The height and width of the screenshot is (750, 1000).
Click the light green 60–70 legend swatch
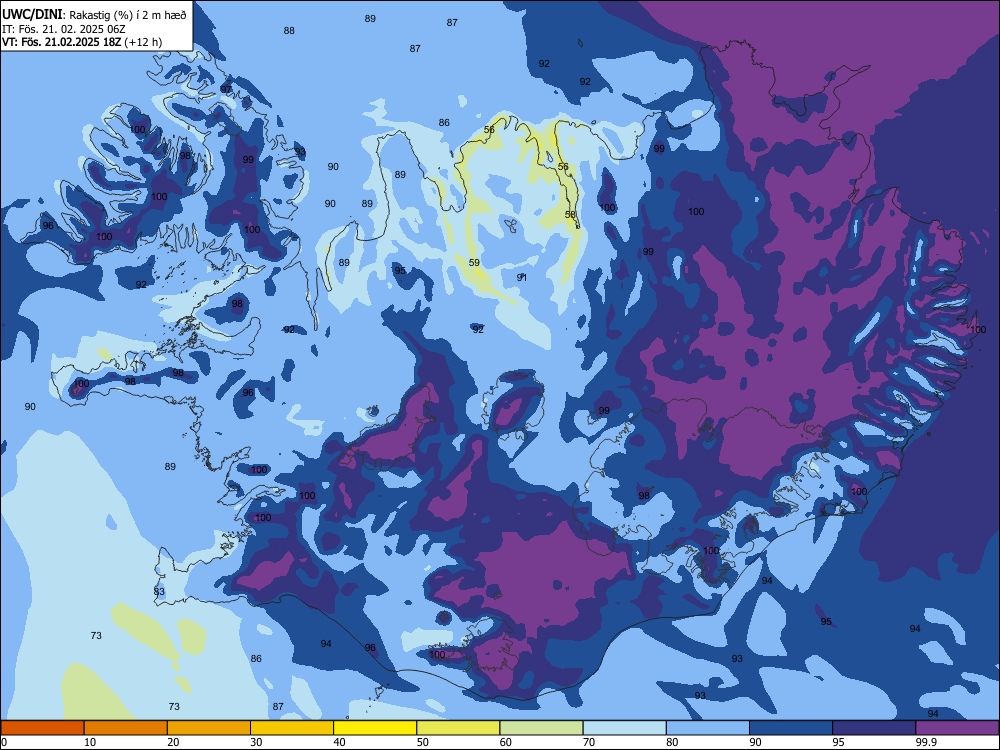tap(541, 728)
